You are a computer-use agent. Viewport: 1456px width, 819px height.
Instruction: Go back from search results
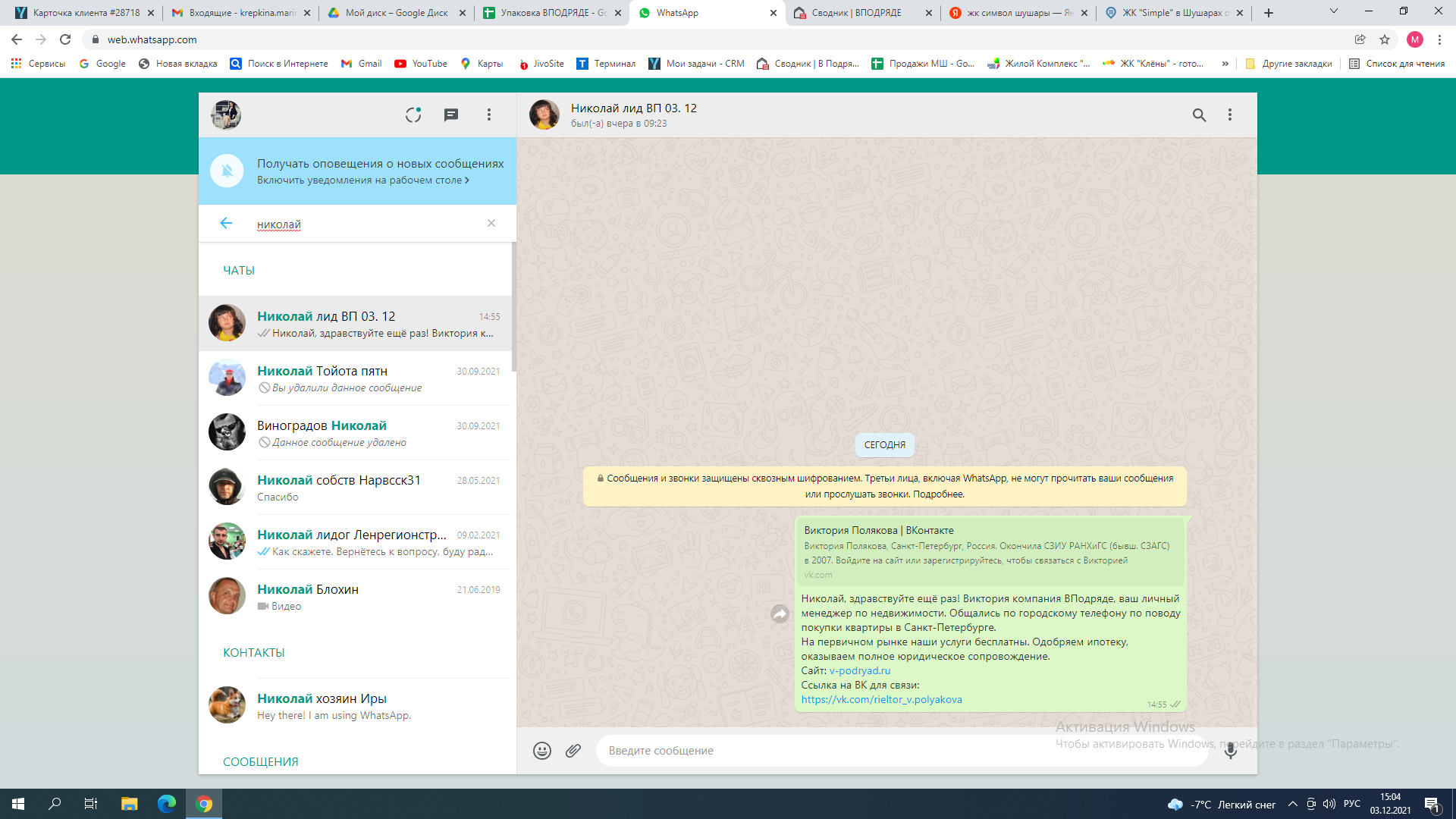point(226,223)
